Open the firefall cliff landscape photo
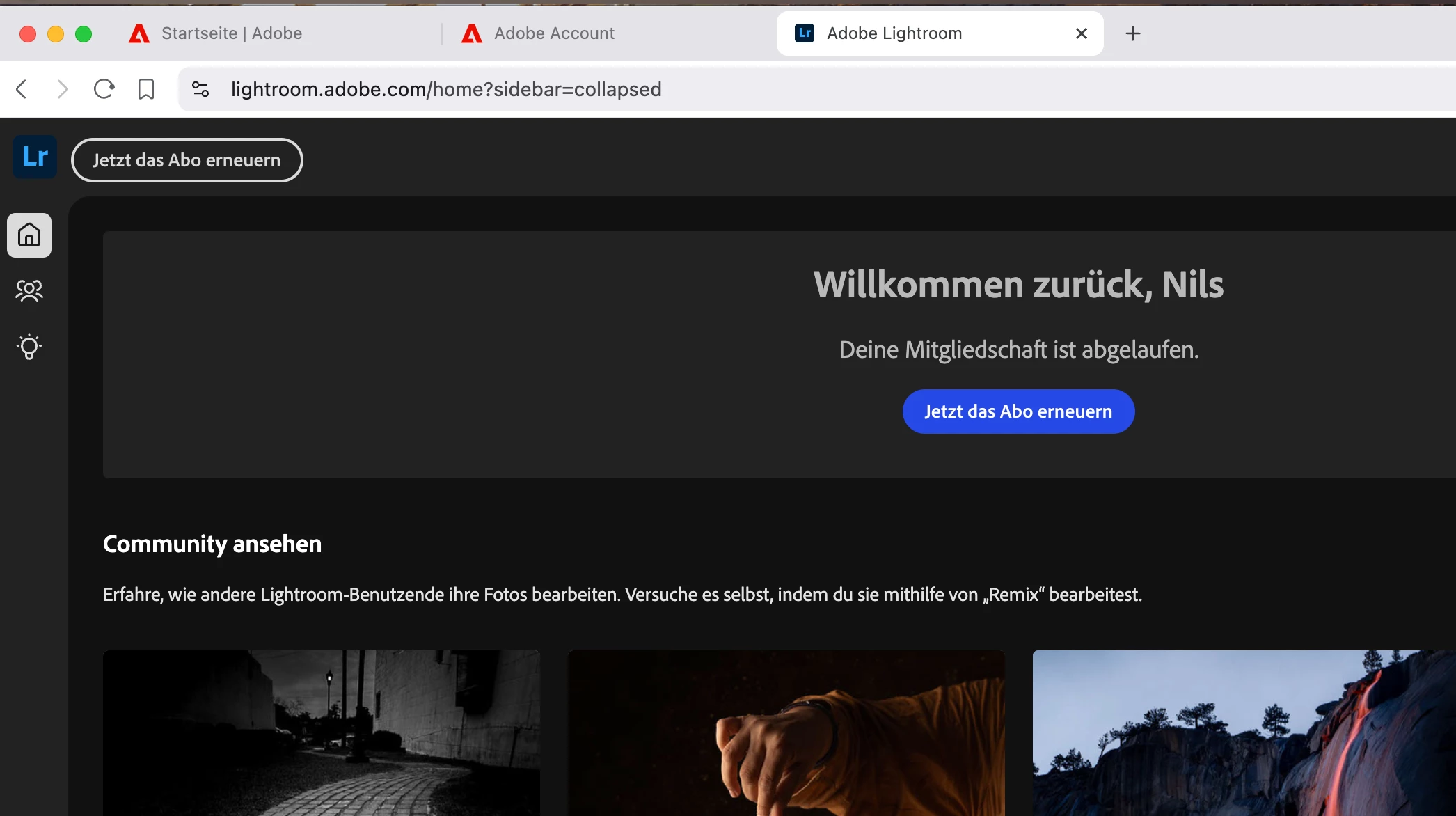Image resolution: width=1456 pixels, height=816 pixels. point(1244,732)
